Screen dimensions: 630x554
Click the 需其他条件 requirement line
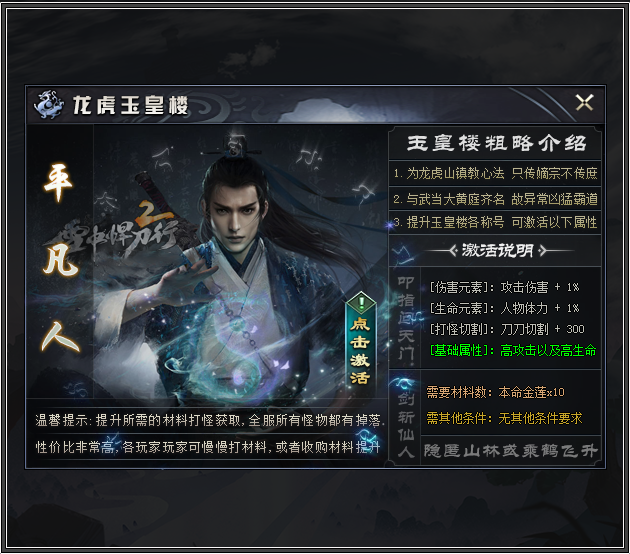click(x=504, y=419)
